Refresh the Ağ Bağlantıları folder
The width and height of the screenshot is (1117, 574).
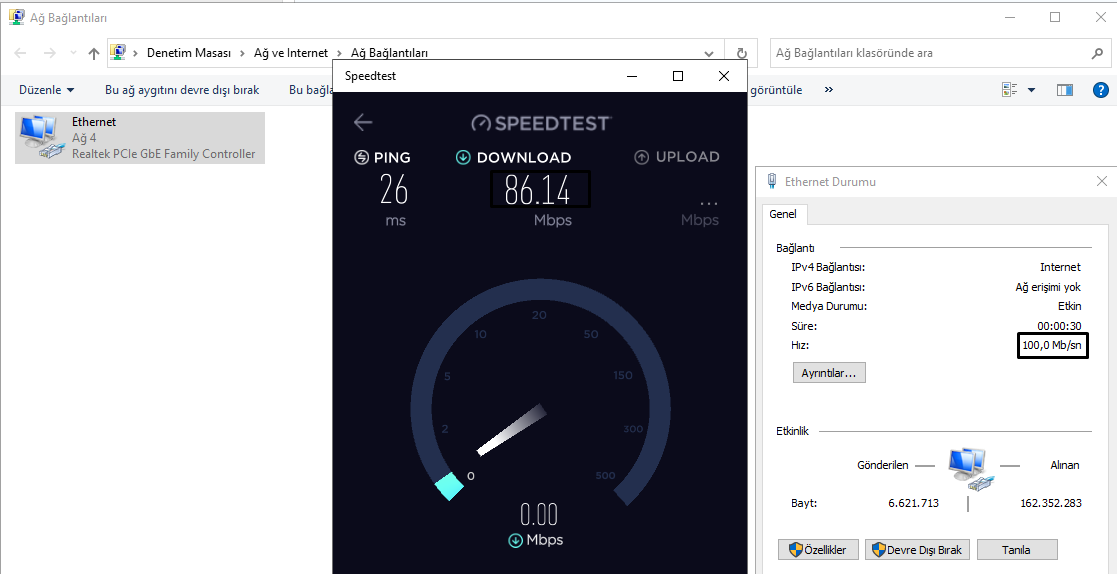tap(742, 53)
